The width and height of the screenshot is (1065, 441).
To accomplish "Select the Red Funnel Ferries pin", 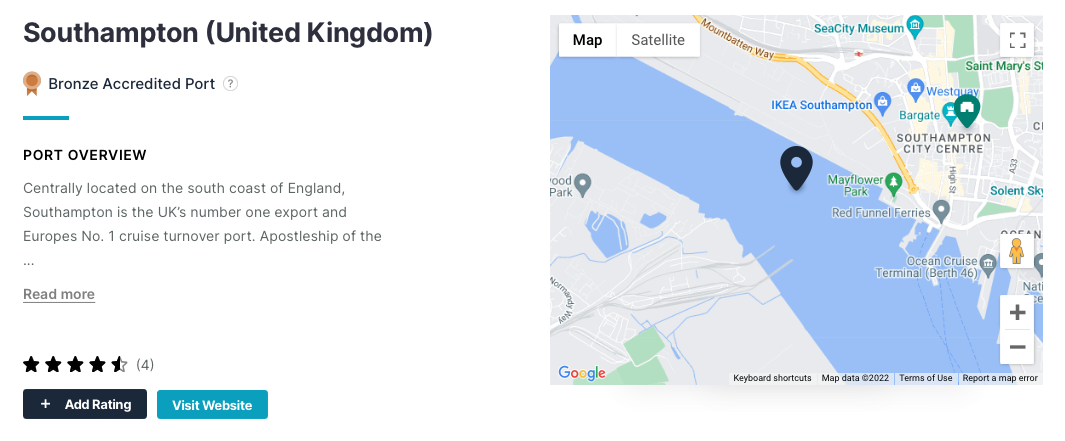I will pyautogui.click(x=941, y=211).
